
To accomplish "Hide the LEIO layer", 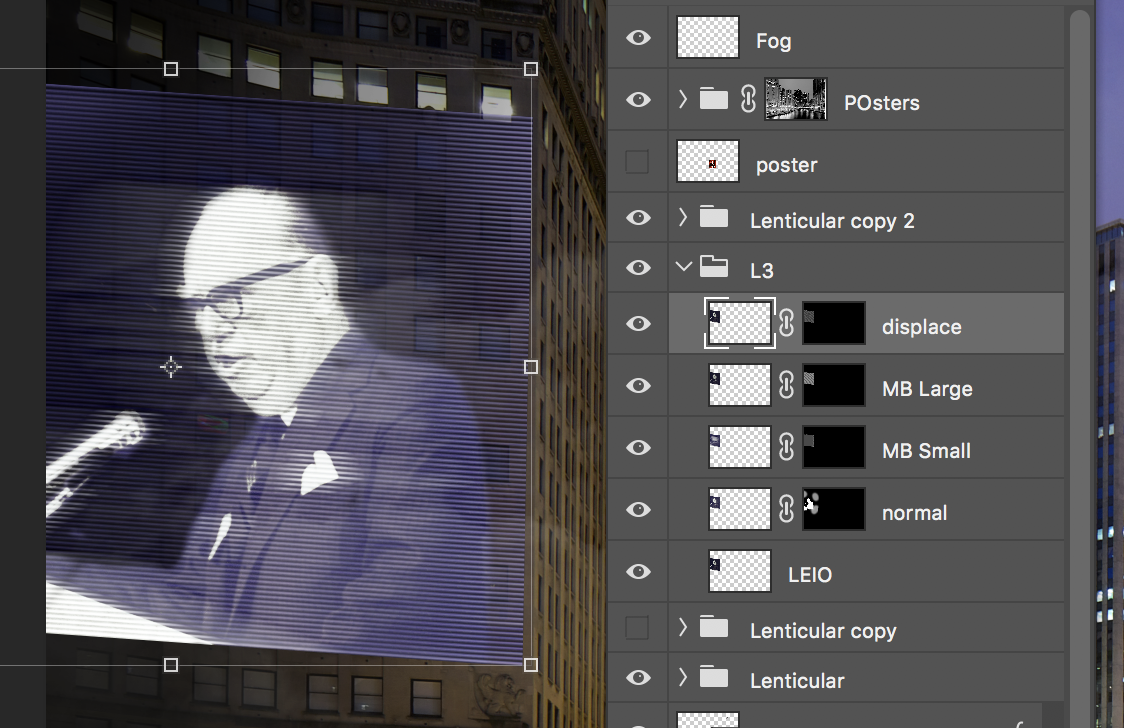I will pos(638,571).
